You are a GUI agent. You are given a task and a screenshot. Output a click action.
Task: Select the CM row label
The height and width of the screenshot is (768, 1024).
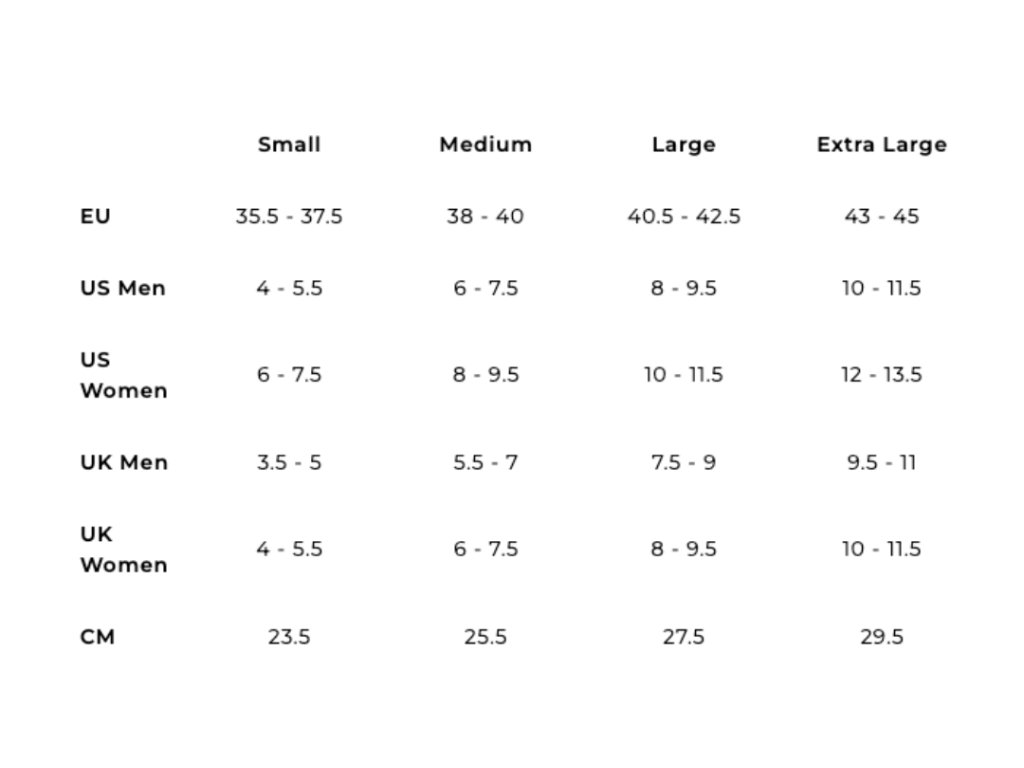[97, 636]
